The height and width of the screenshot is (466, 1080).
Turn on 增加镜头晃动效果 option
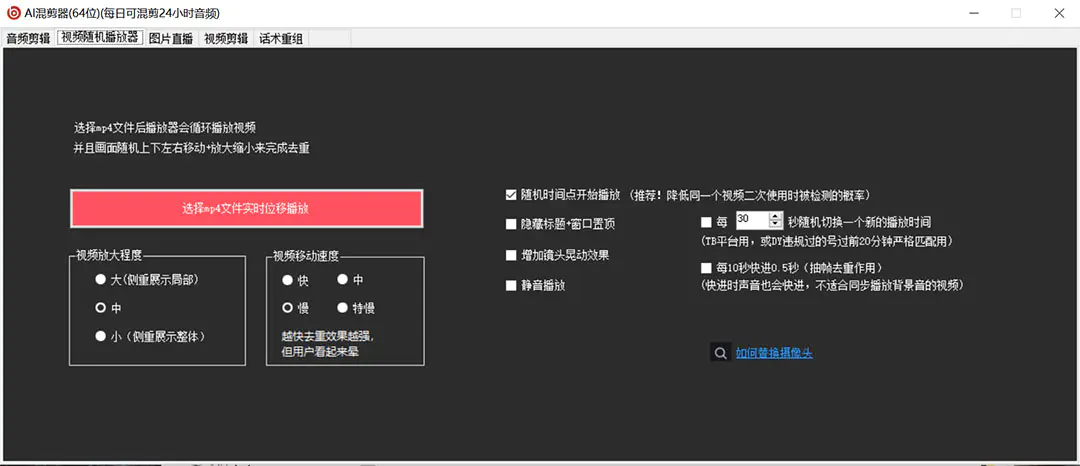[x=512, y=255]
